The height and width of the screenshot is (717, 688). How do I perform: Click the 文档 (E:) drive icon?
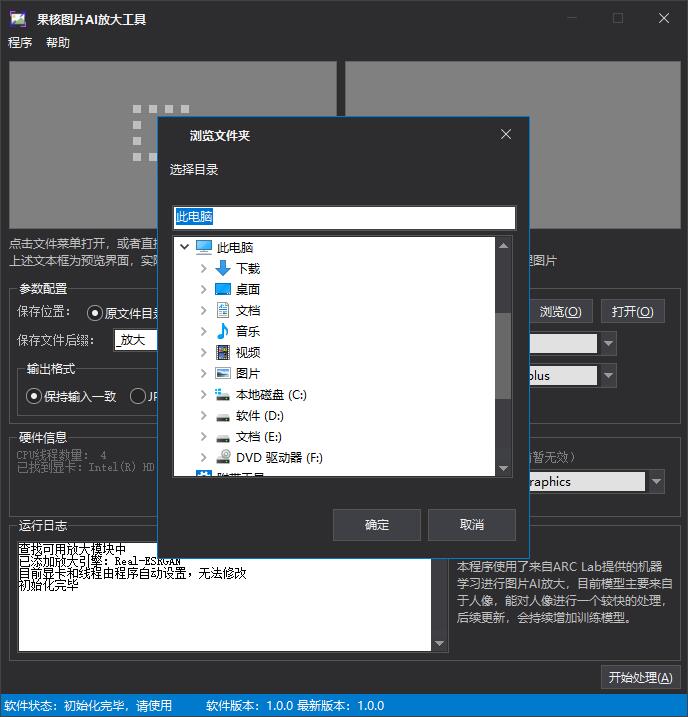223,437
